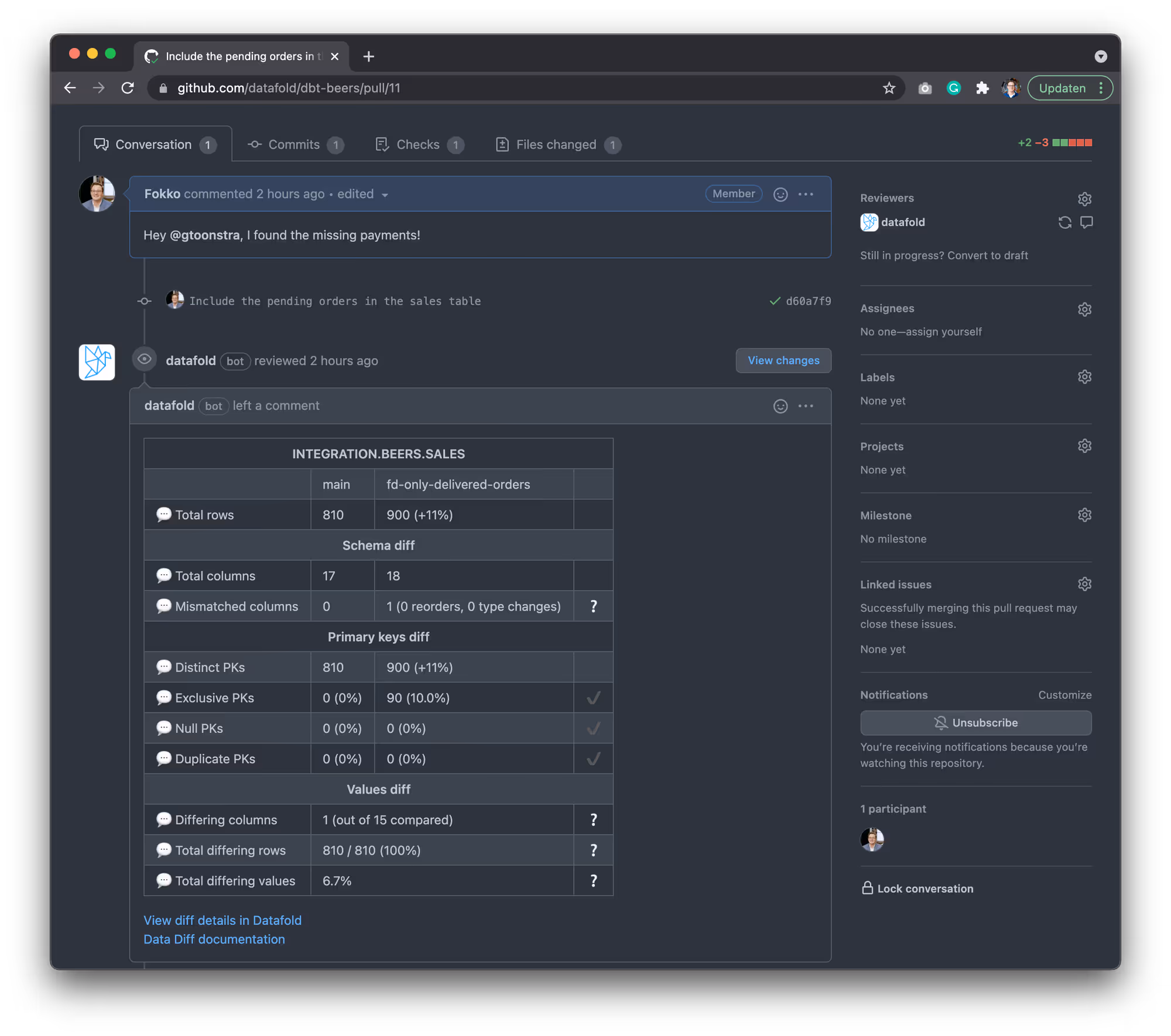
Task: Click the checkmark in Exclusive PKs row
Action: click(x=593, y=698)
